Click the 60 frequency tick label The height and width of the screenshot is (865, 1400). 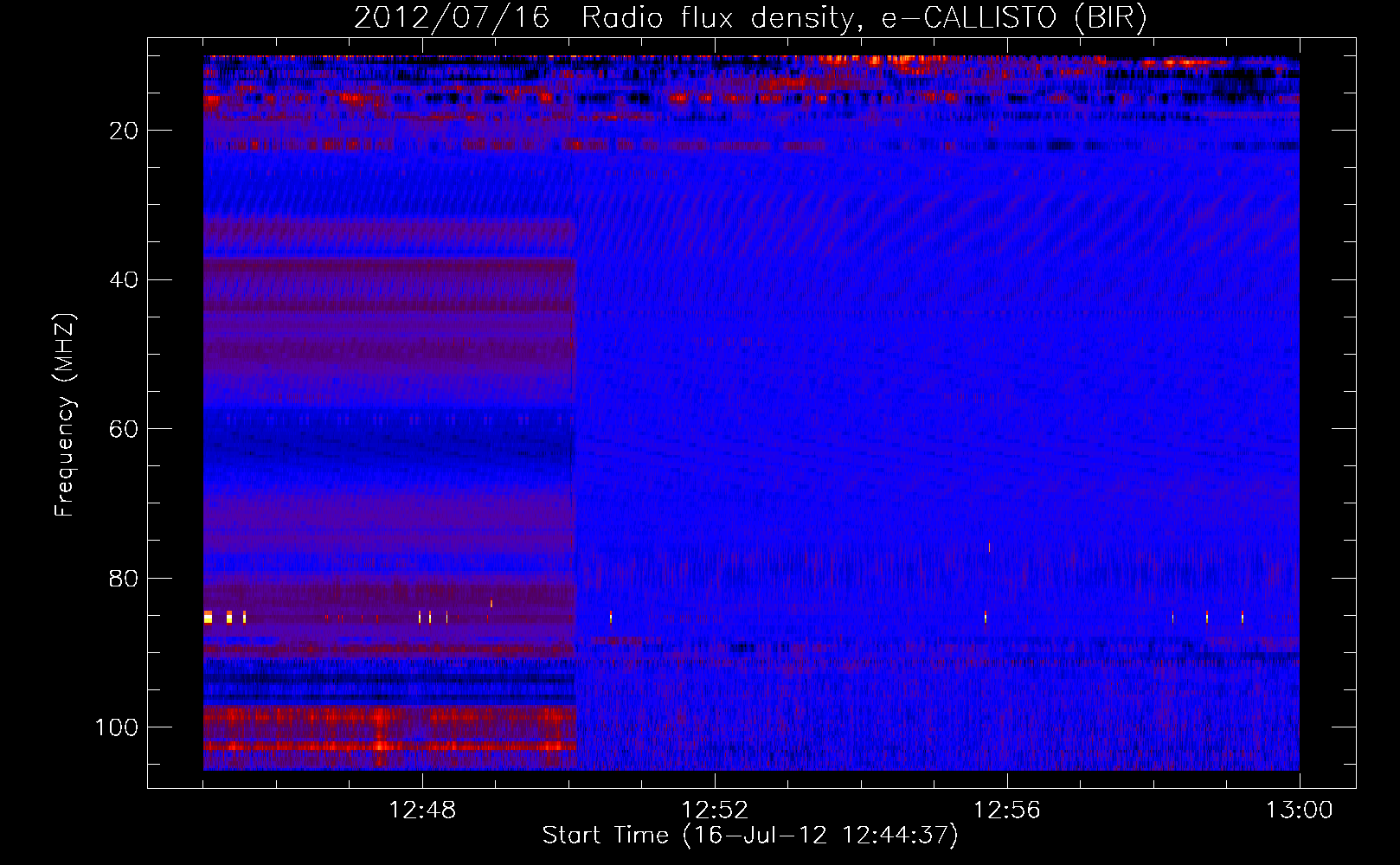pyautogui.click(x=125, y=429)
